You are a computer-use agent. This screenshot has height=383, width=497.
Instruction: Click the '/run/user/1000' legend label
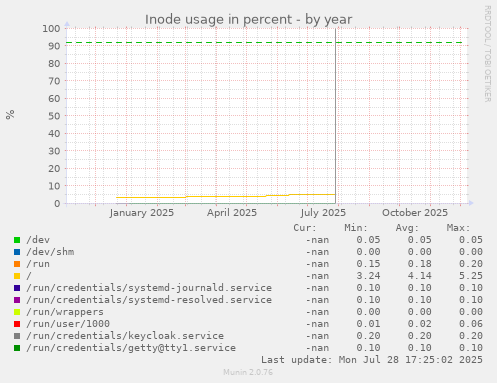tap(68, 324)
